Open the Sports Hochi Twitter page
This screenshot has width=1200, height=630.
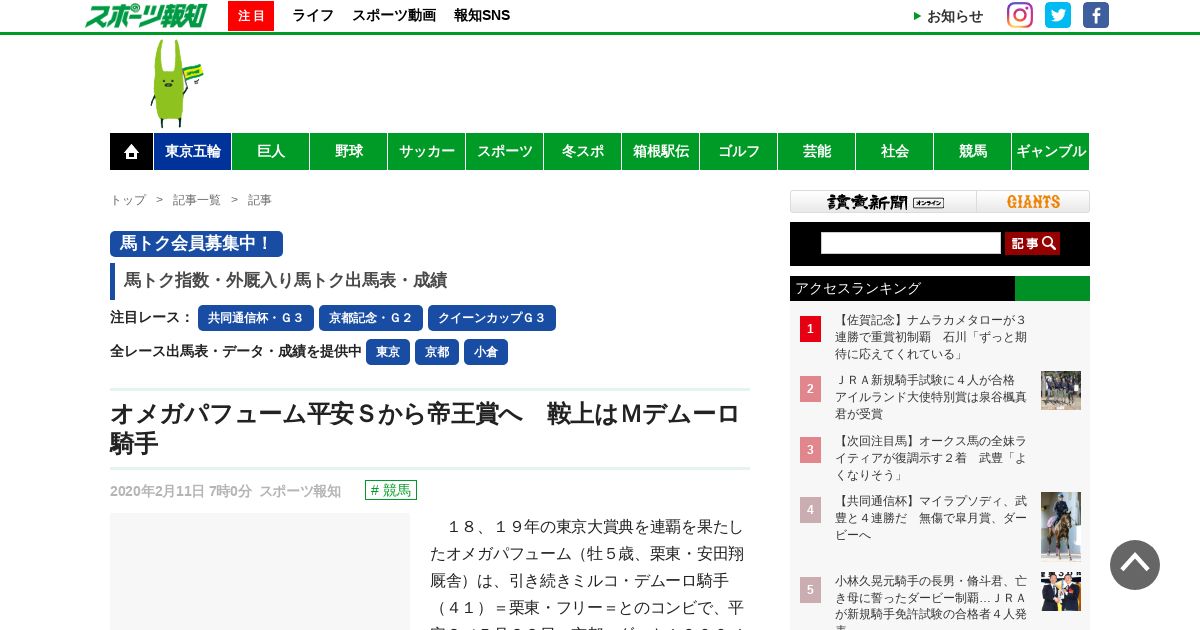[1058, 15]
